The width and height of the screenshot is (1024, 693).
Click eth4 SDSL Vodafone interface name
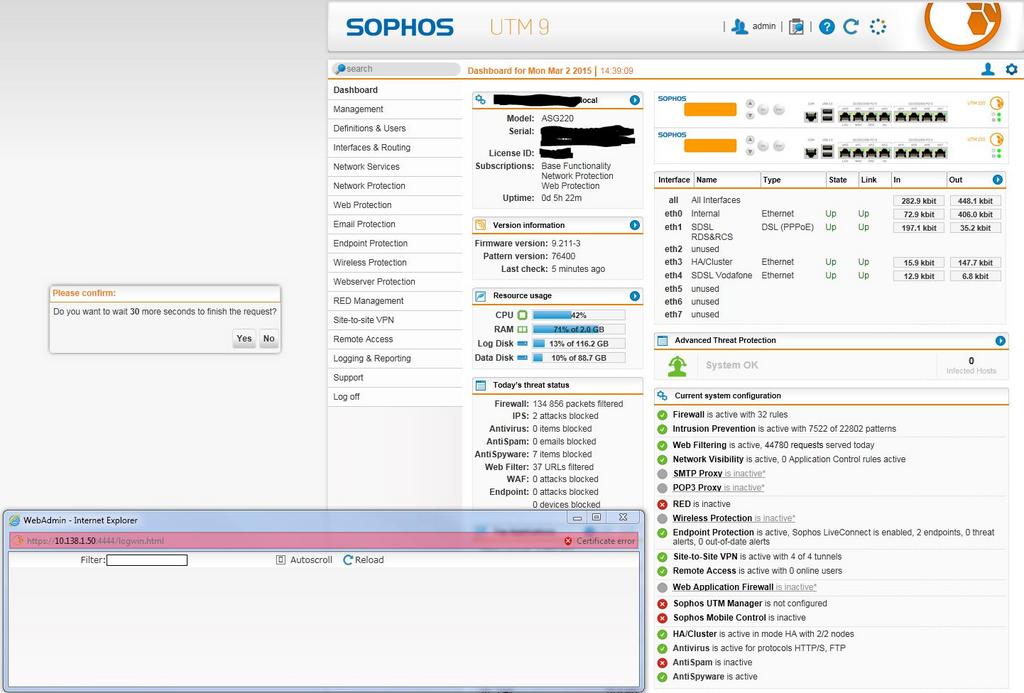[722, 276]
